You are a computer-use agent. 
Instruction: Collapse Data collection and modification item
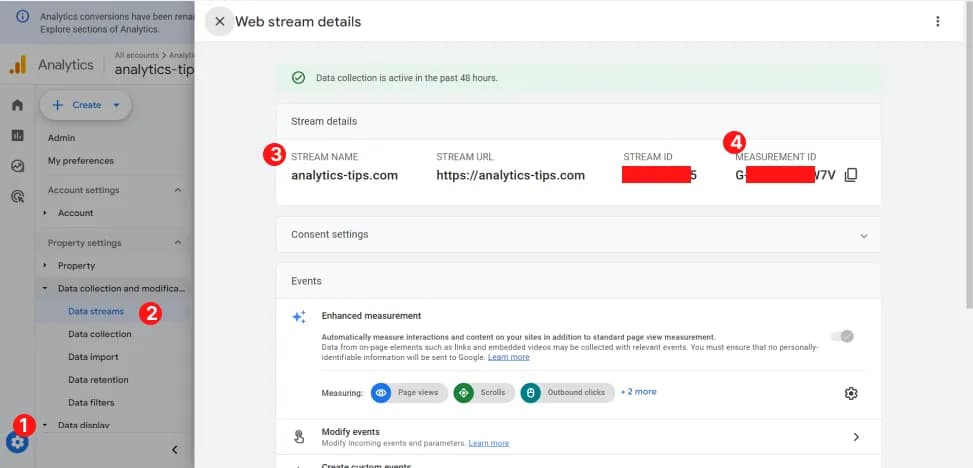[45, 289]
